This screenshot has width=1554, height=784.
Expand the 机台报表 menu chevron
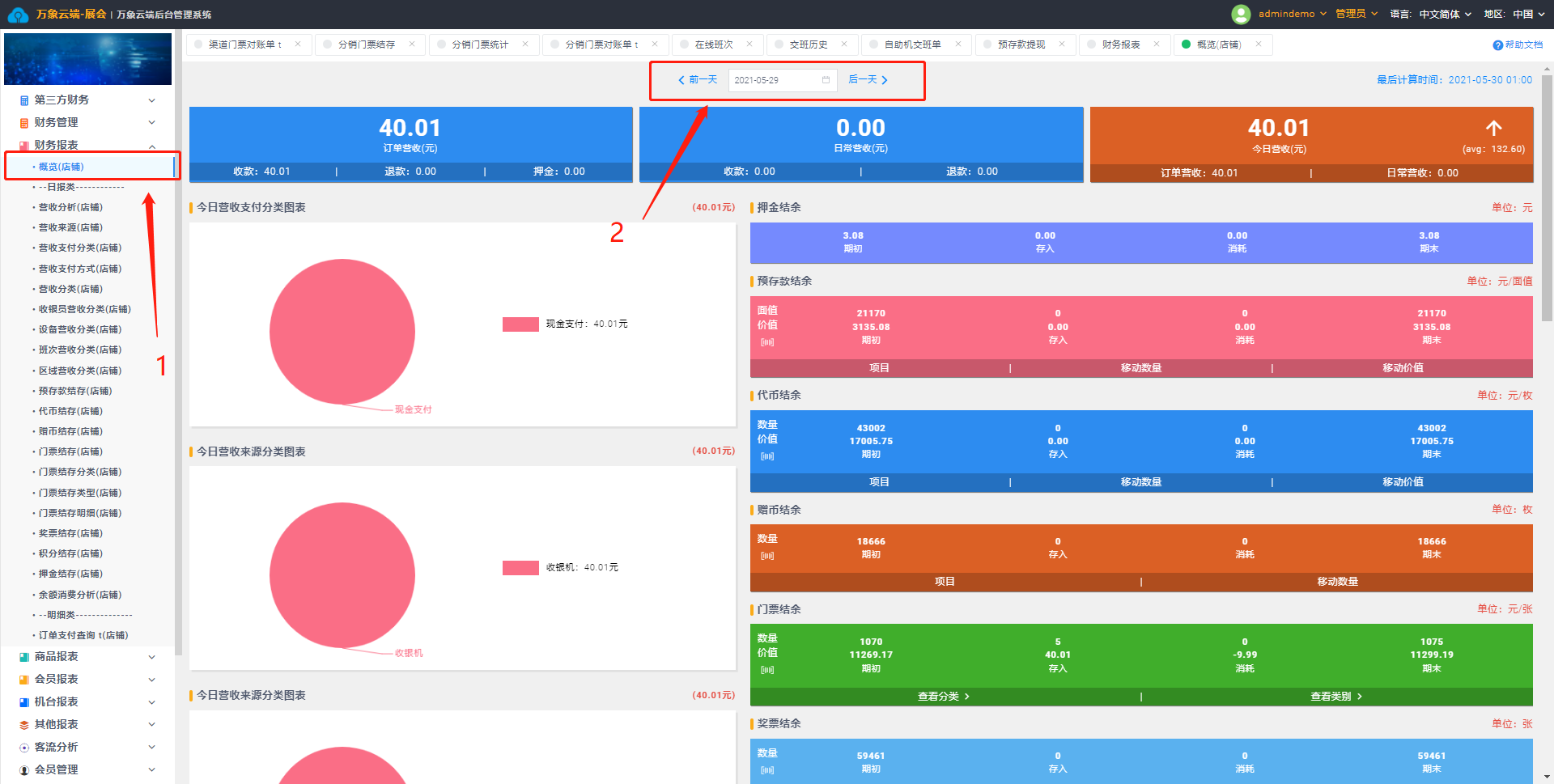pos(152,702)
